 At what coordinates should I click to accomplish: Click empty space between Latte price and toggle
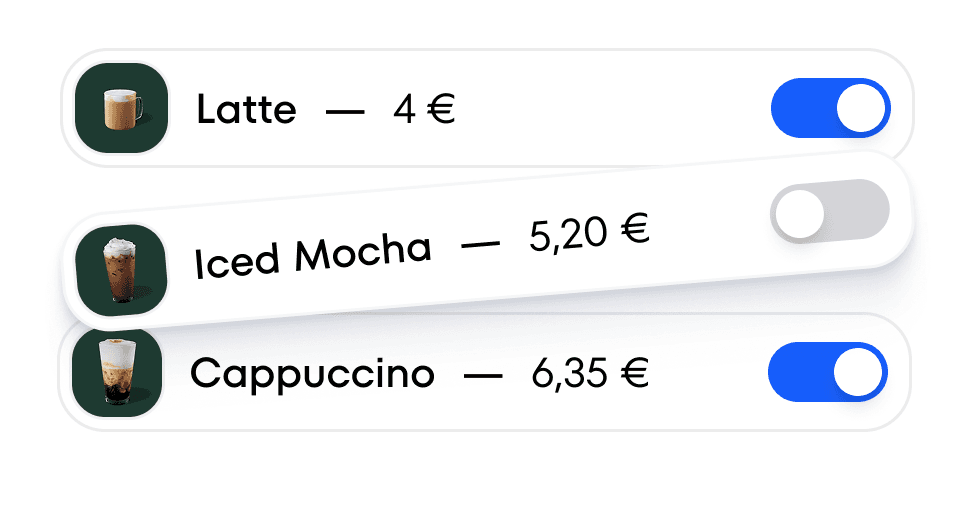(x=610, y=108)
